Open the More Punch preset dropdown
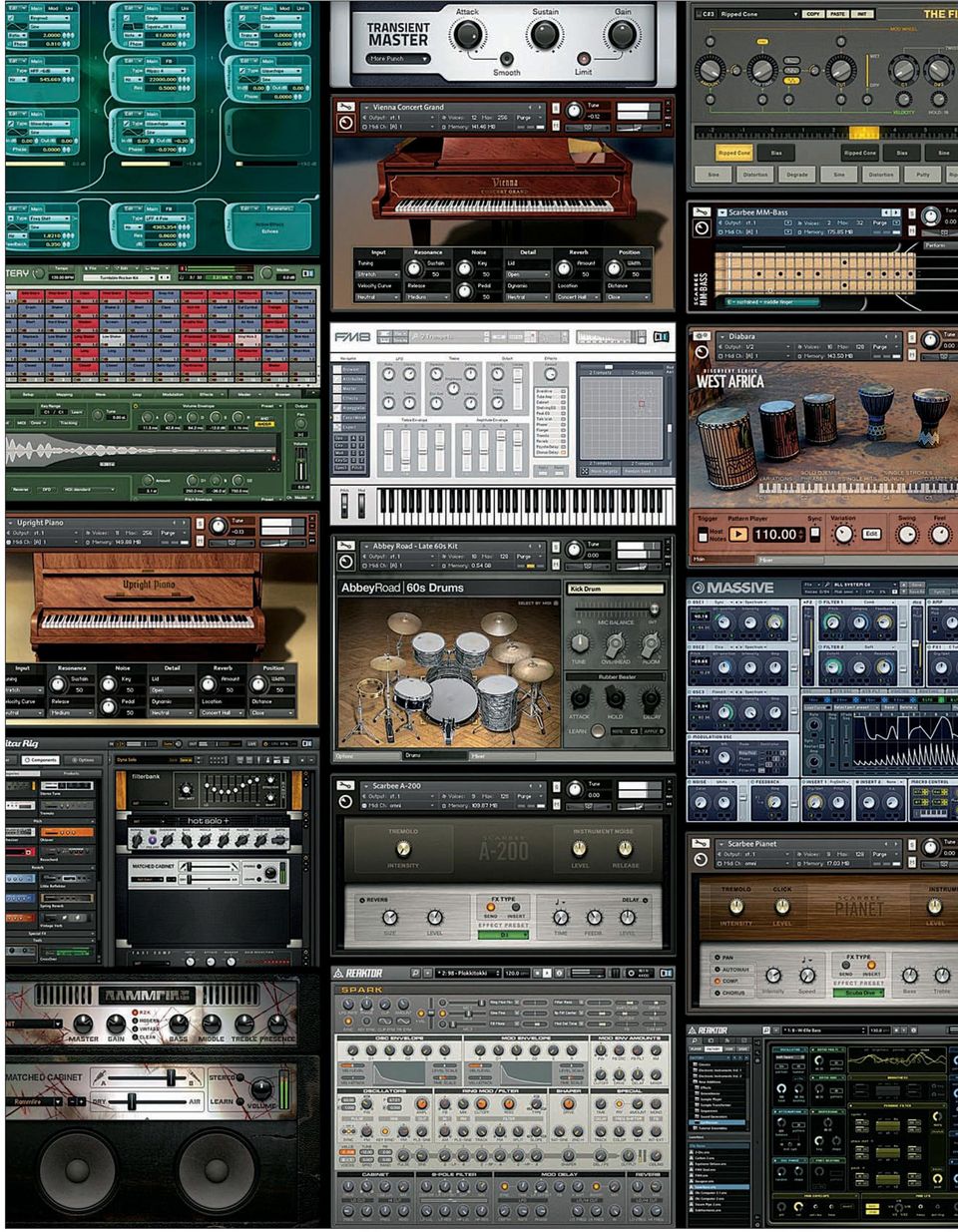The image size is (958, 1232). [x=398, y=59]
